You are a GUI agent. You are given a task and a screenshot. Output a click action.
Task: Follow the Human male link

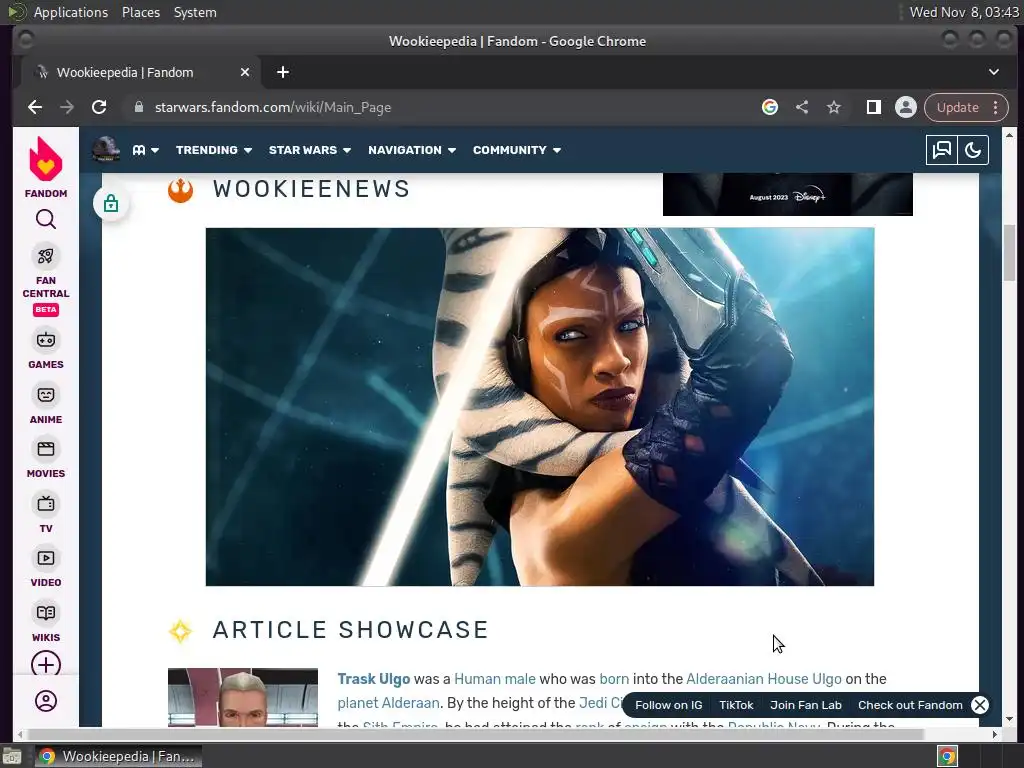[494, 679]
